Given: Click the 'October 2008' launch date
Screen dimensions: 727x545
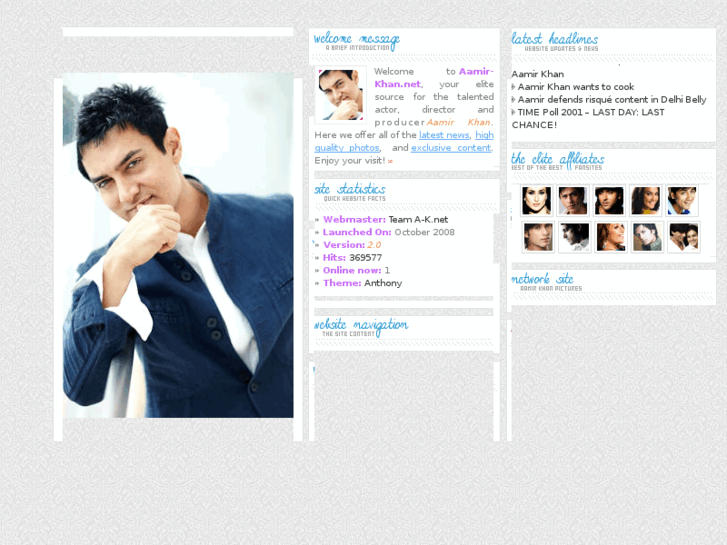Looking at the screenshot, I should (x=424, y=232).
